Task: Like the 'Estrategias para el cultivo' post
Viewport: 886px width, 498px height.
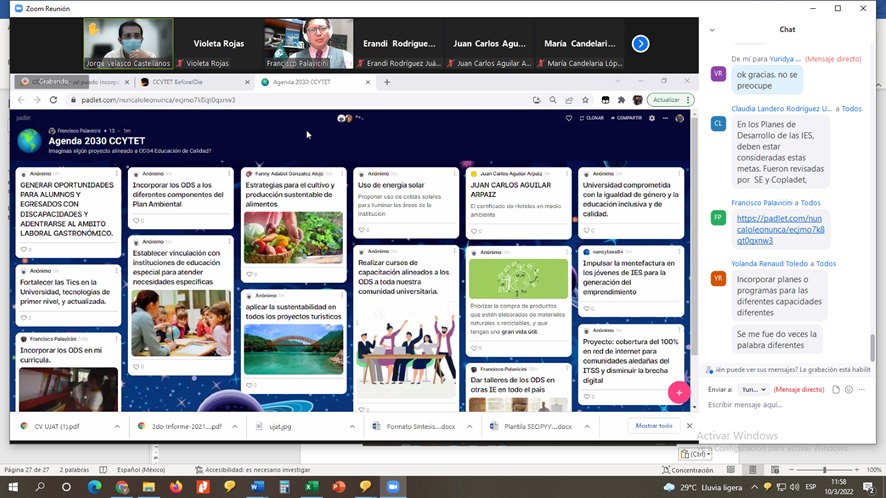Action: (x=249, y=274)
